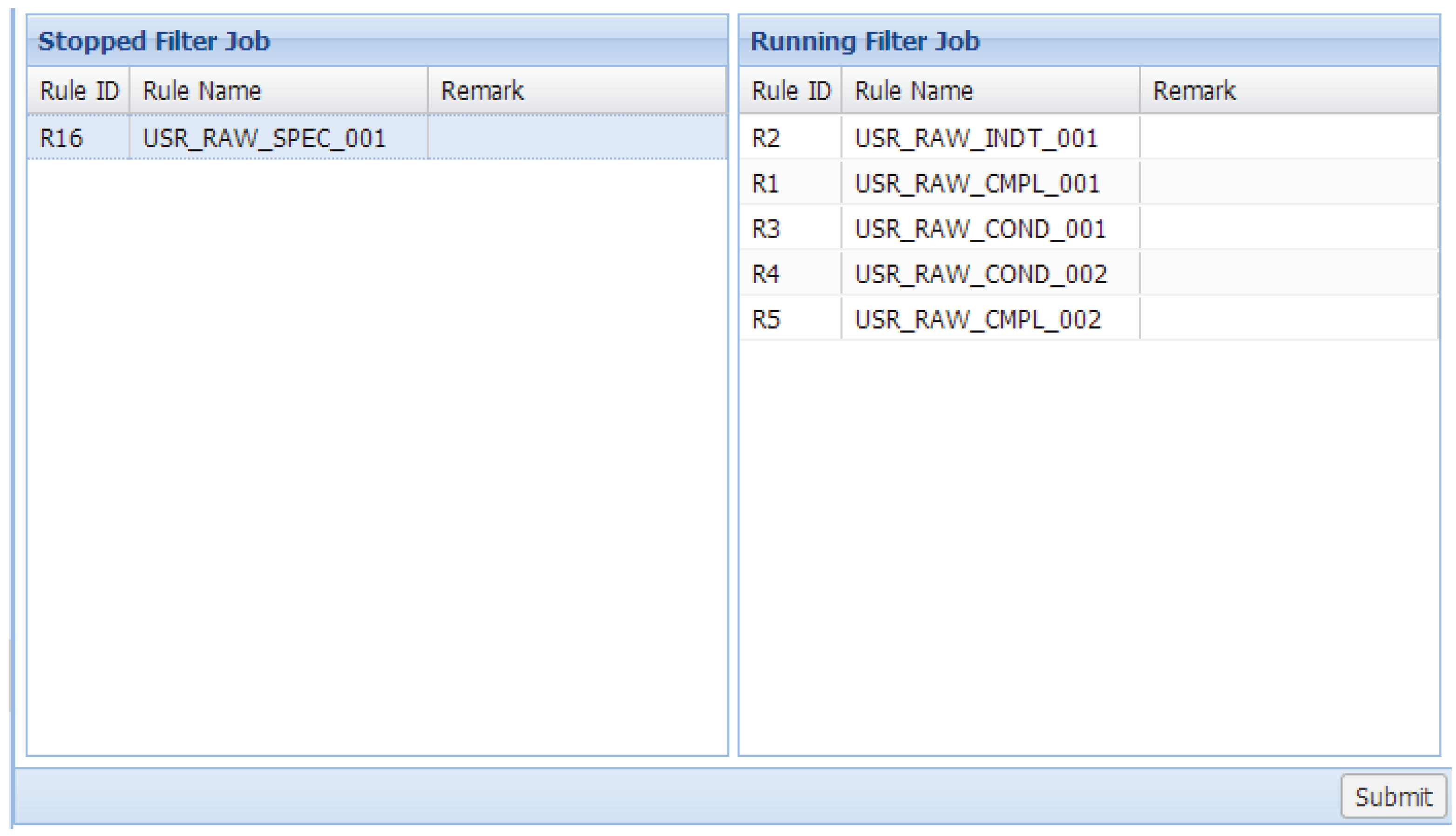1456x836 pixels.
Task: Click rule ID R5 cell
Action: pos(766,319)
